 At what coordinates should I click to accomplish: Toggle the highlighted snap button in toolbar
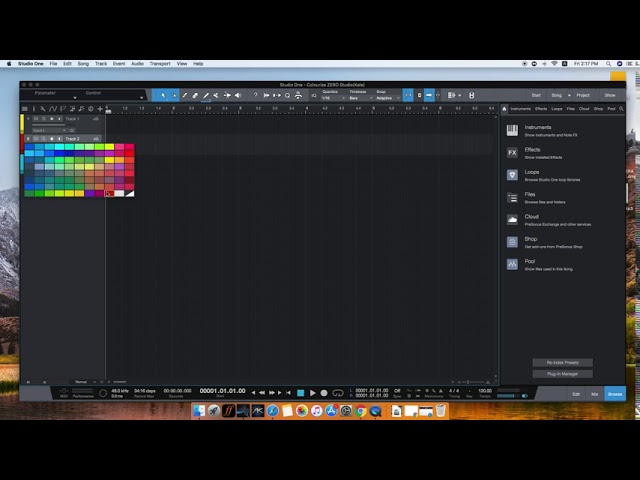pos(408,95)
